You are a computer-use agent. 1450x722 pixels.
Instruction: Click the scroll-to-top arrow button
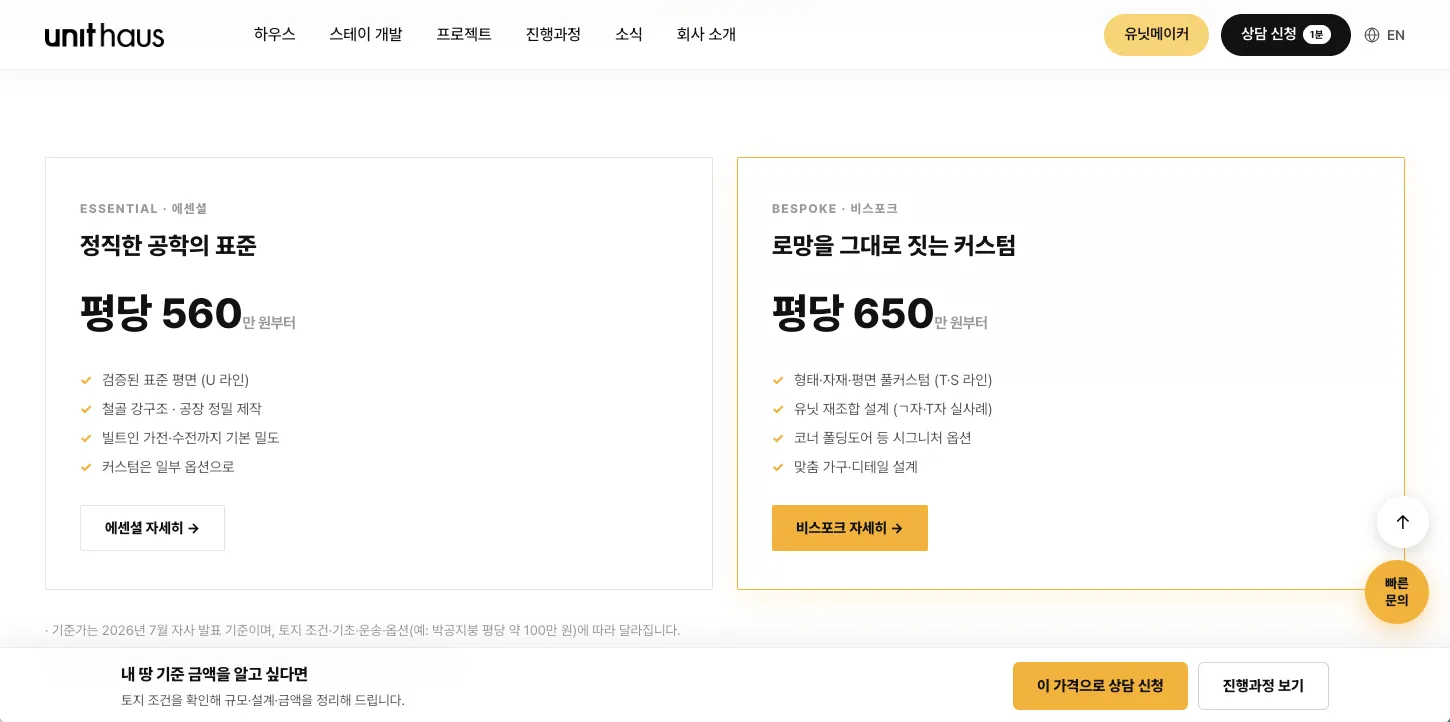coord(1403,522)
